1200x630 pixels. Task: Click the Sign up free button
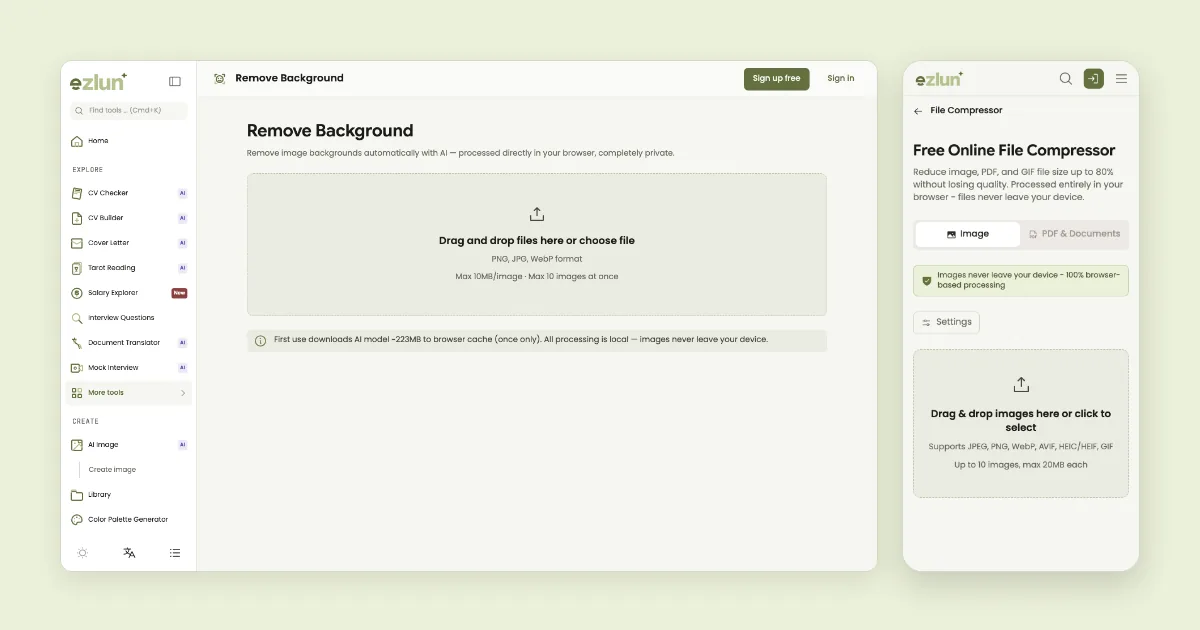pos(776,79)
